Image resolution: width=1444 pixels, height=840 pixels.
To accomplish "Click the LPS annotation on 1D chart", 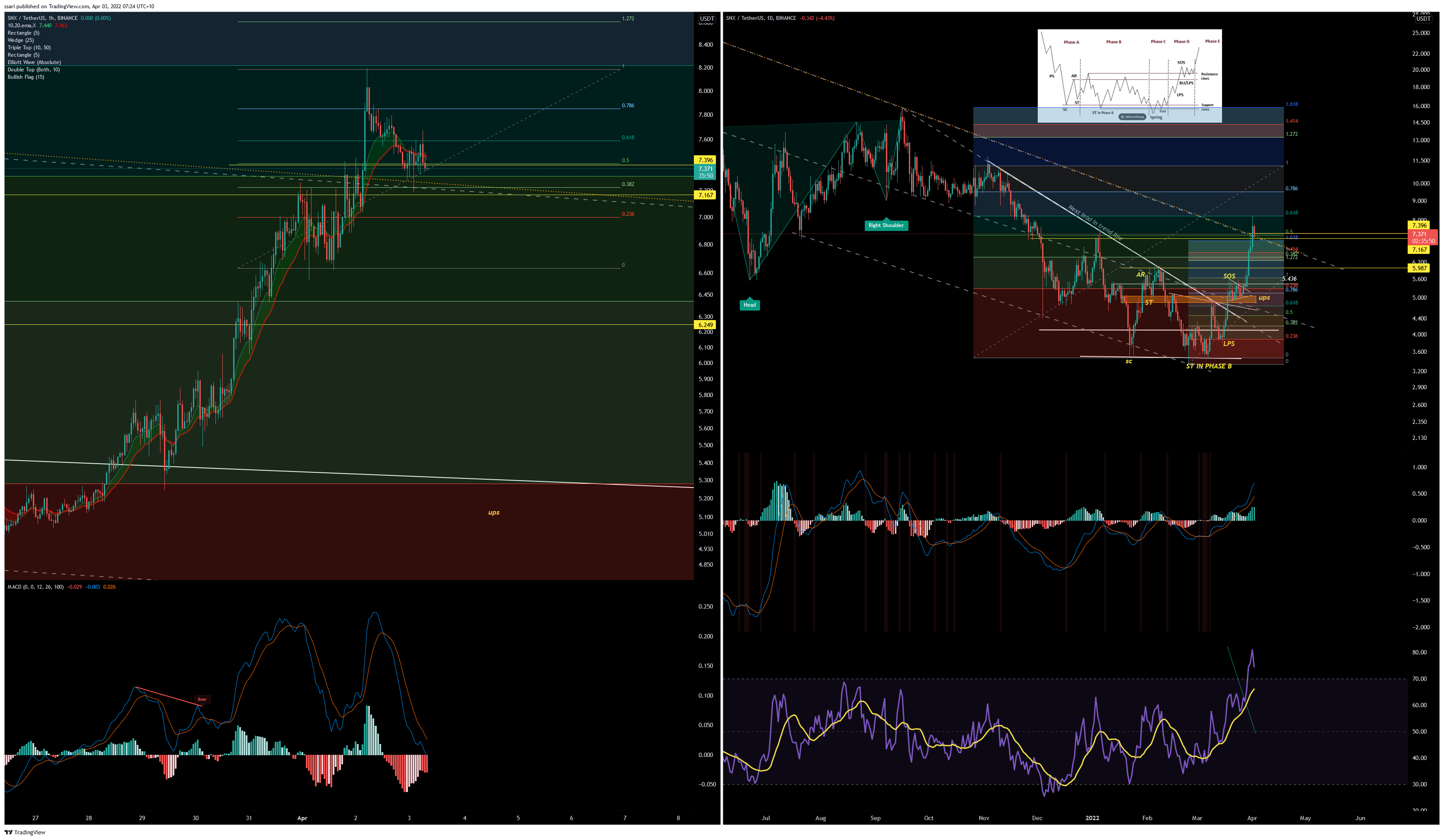I will pyautogui.click(x=1229, y=343).
